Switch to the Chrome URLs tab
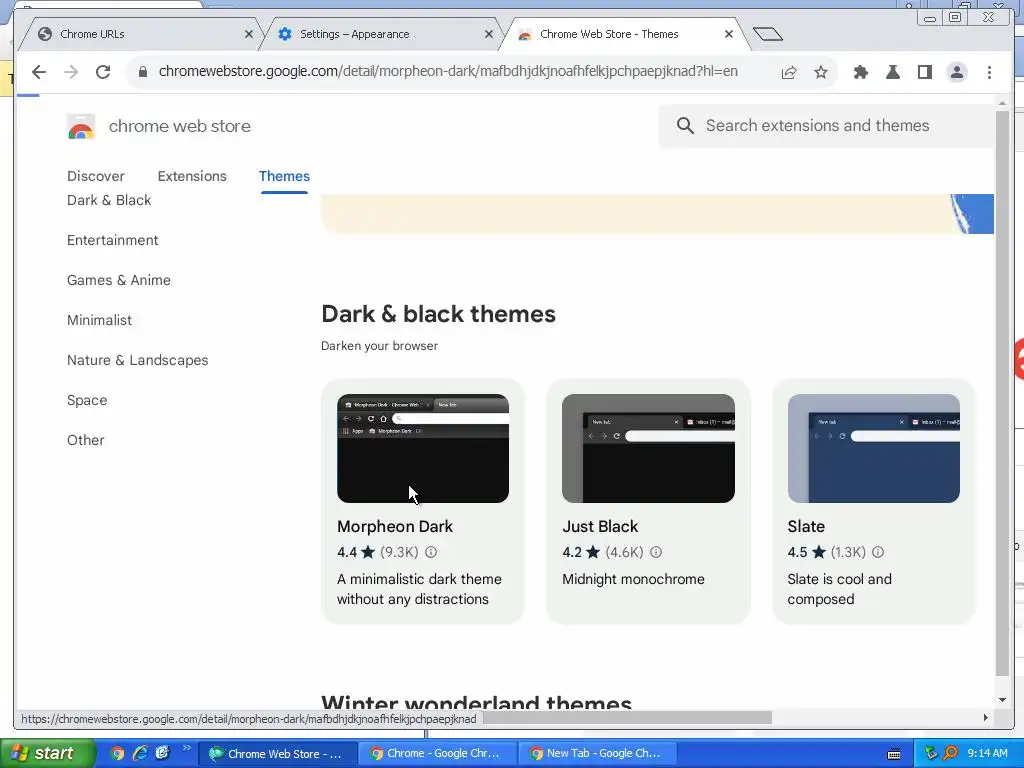This screenshot has height=768, width=1024. point(140,34)
